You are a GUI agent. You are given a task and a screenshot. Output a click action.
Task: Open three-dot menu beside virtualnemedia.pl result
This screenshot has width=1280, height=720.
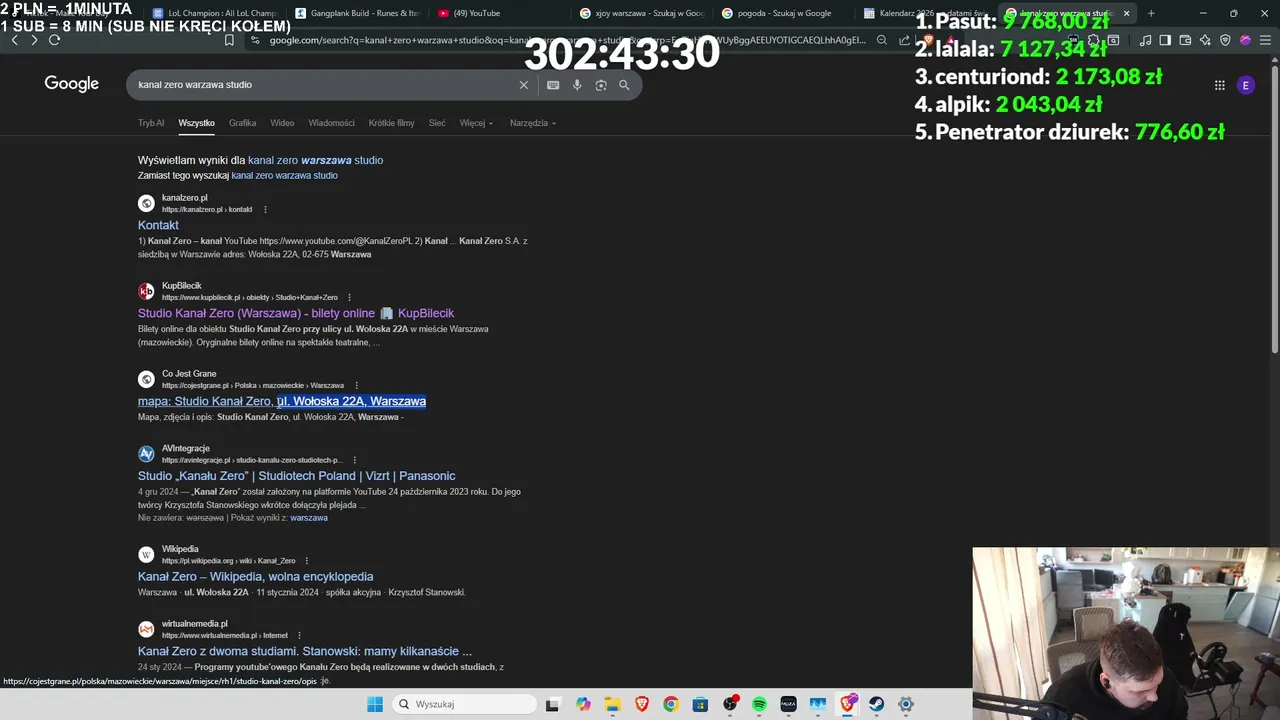[x=299, y=635]
